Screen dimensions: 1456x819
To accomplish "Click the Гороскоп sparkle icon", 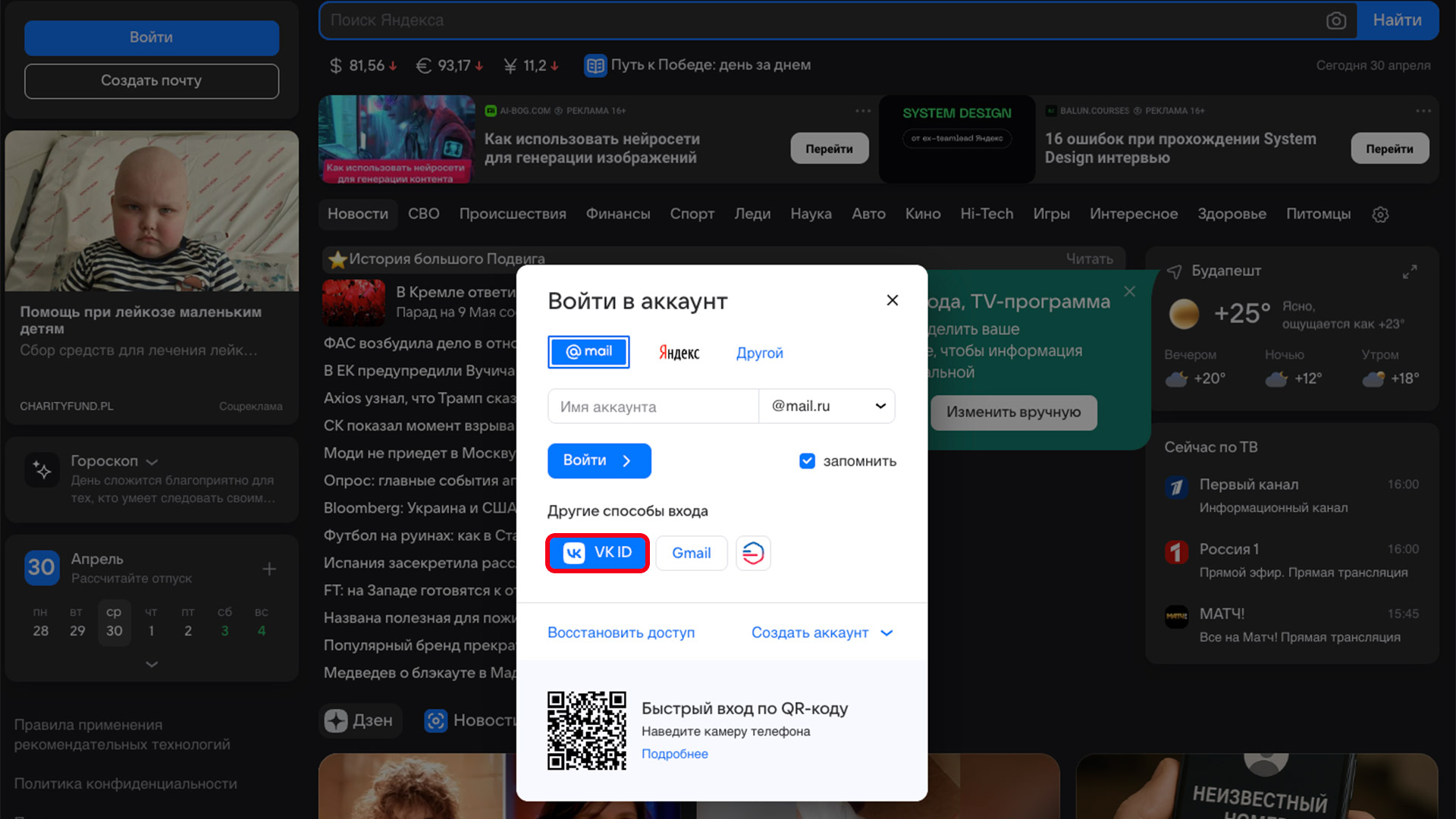I will pos(42,470).
